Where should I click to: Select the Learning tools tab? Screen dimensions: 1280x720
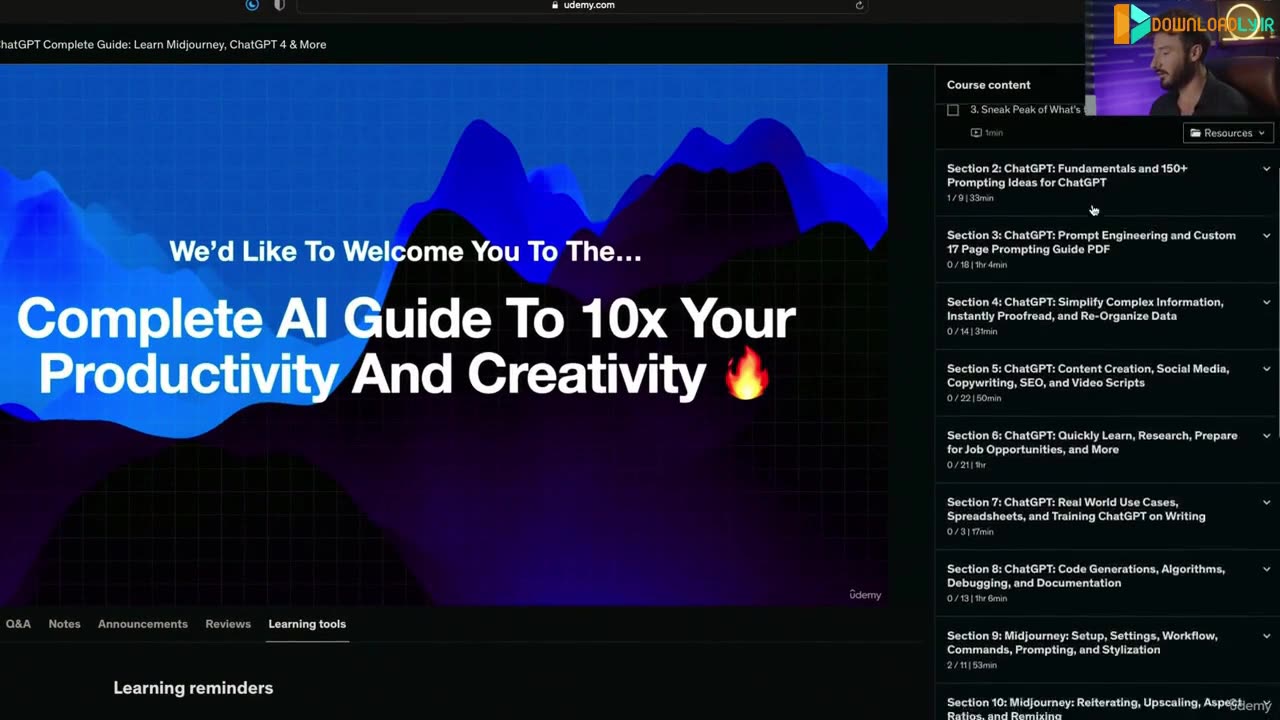[307, 624]
